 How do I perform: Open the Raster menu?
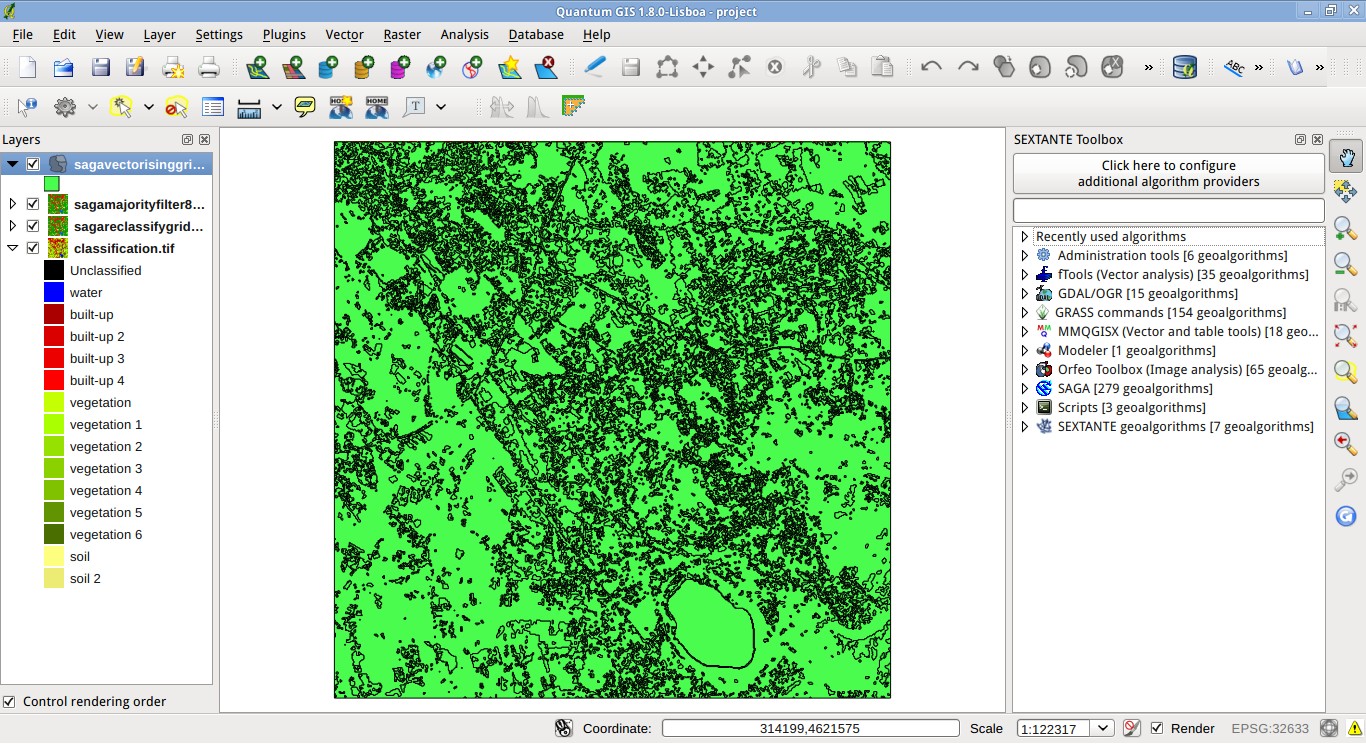402,34
